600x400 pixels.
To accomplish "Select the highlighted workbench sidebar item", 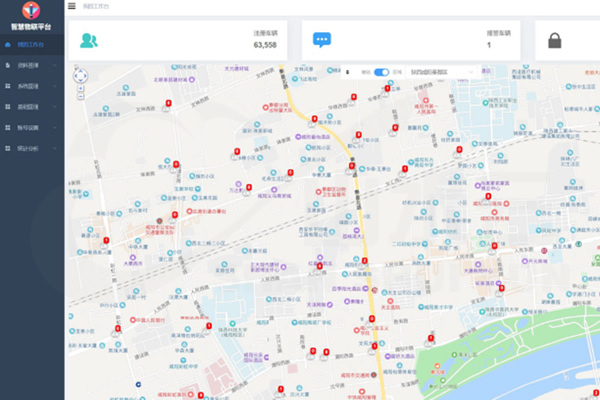I will pos(31,44).
